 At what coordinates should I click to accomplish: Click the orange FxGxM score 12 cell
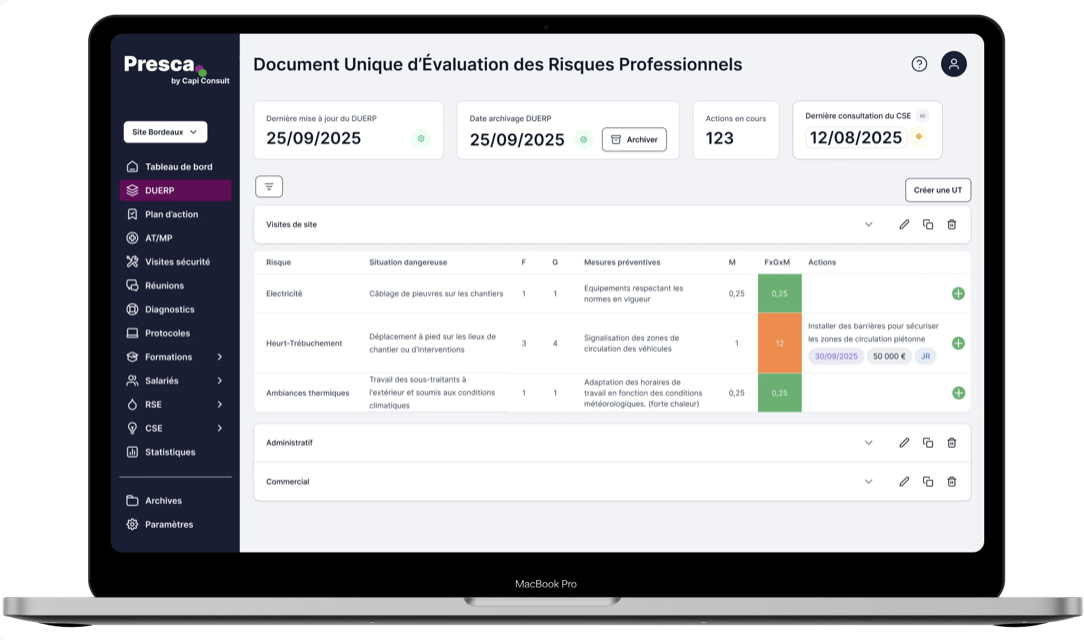[x=779, y=343]
